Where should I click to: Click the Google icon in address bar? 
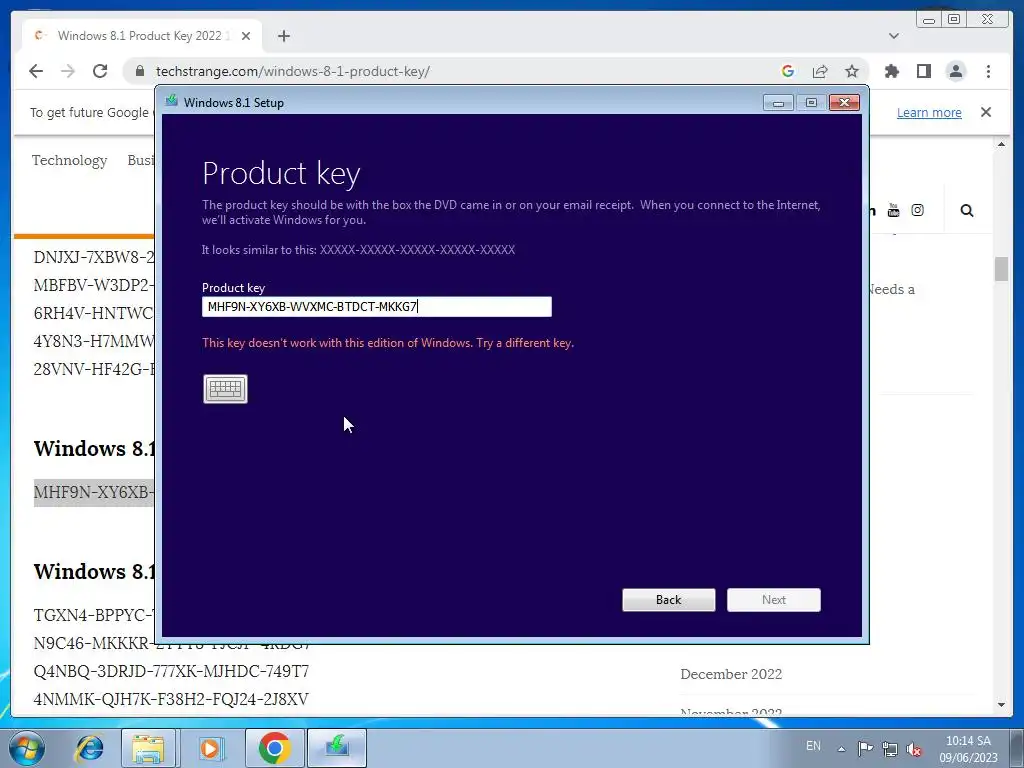[788, 71]
